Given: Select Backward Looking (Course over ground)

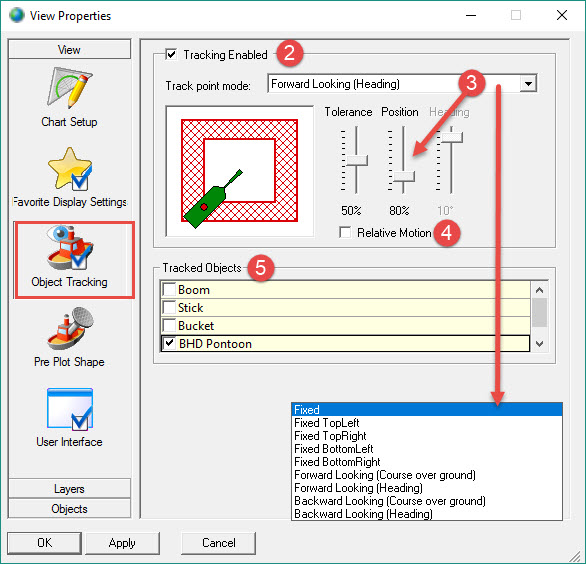Looking at the screenshot, I should (x=427, y=501).
